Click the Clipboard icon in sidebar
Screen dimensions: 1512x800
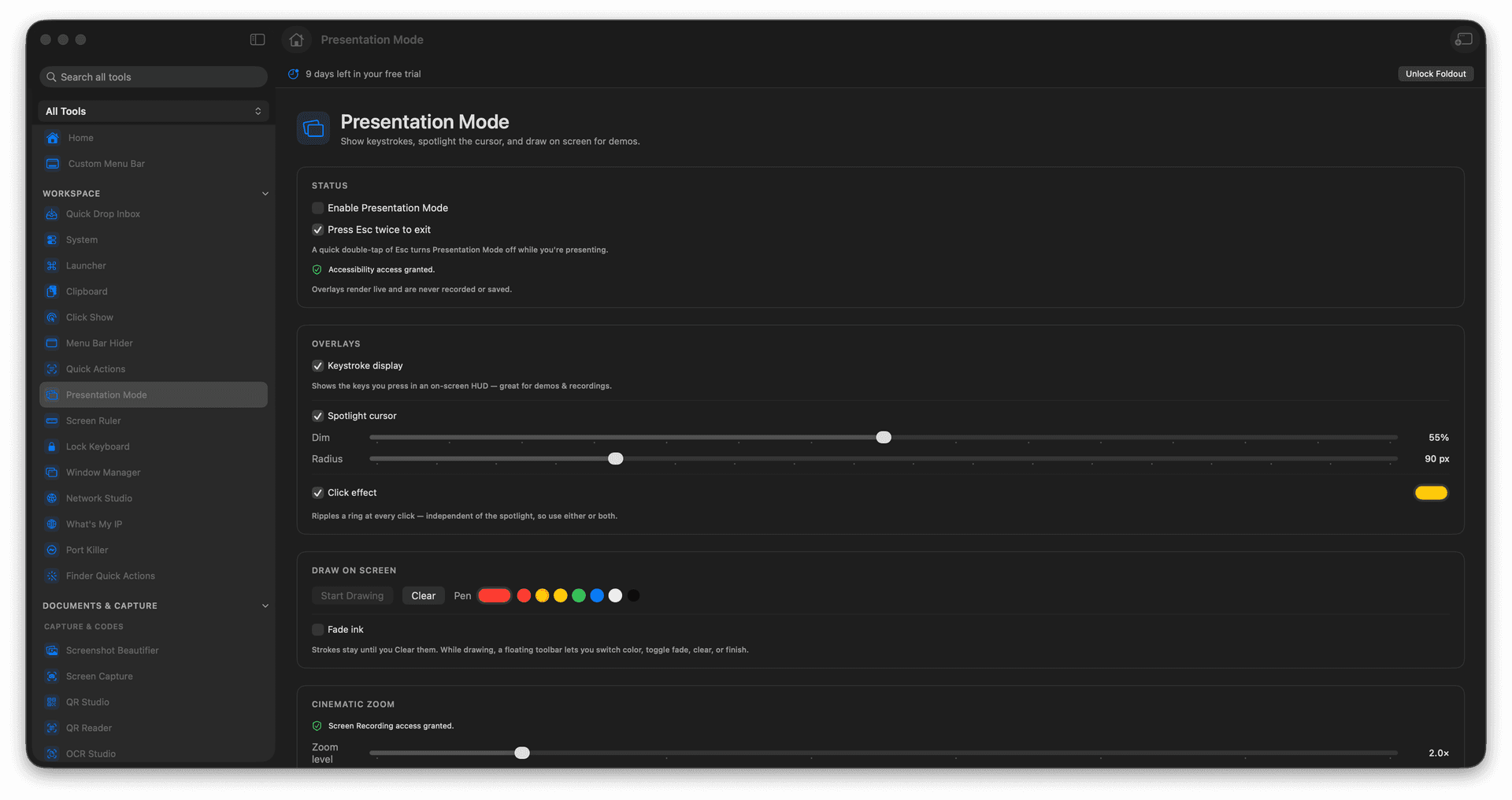click(x=52, y=291)
